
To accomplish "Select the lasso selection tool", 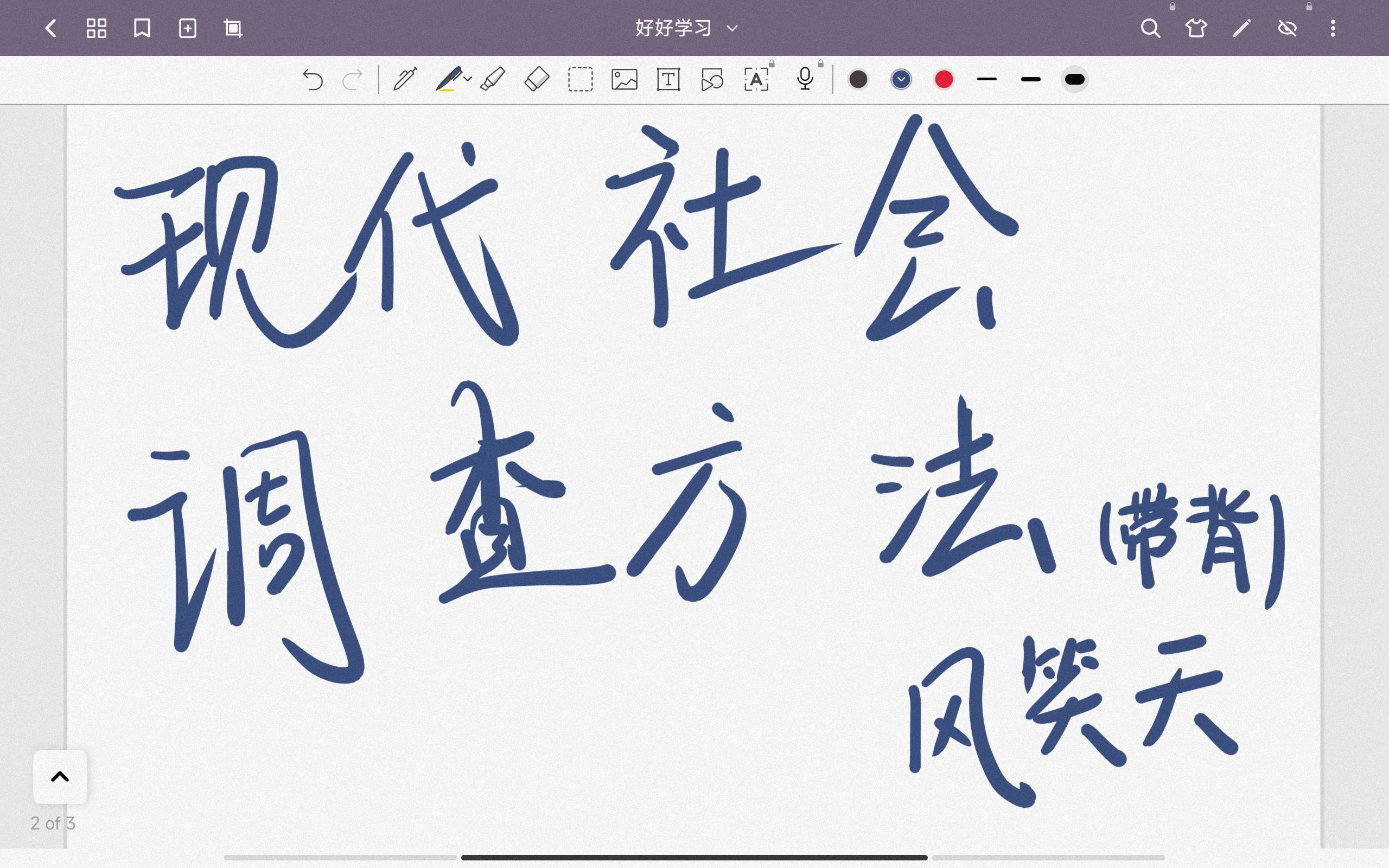I will pyautogui.click(x=580, y=79).
